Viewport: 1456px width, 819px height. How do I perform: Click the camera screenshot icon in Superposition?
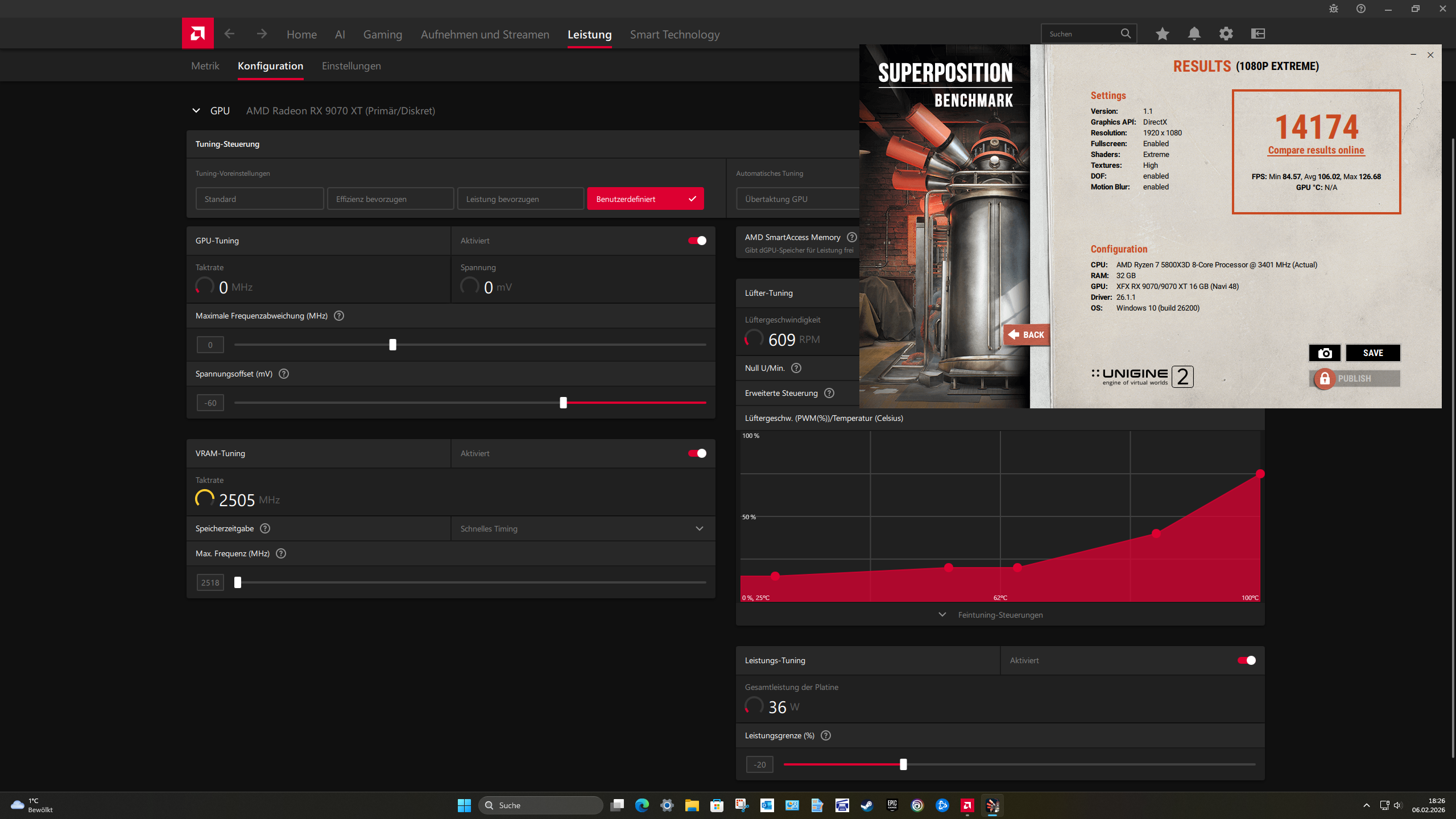(x=1325, y=353)
